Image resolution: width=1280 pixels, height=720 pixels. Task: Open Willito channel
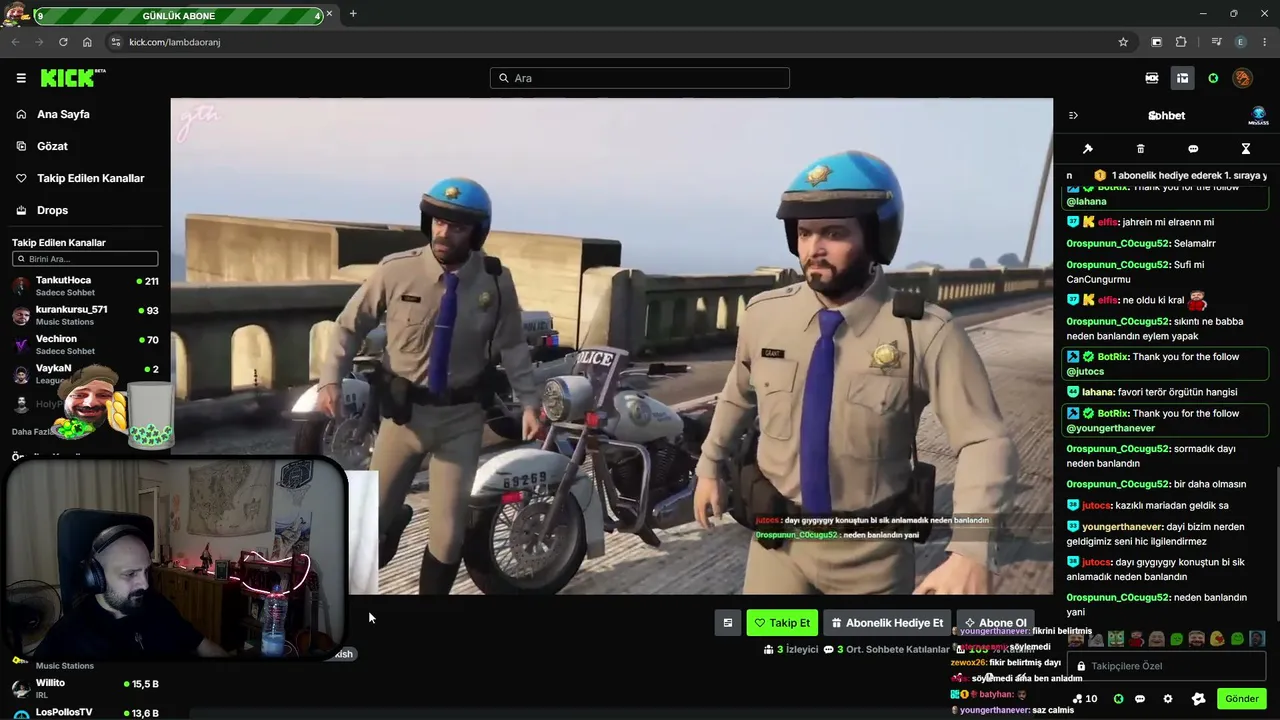[85, 688]
